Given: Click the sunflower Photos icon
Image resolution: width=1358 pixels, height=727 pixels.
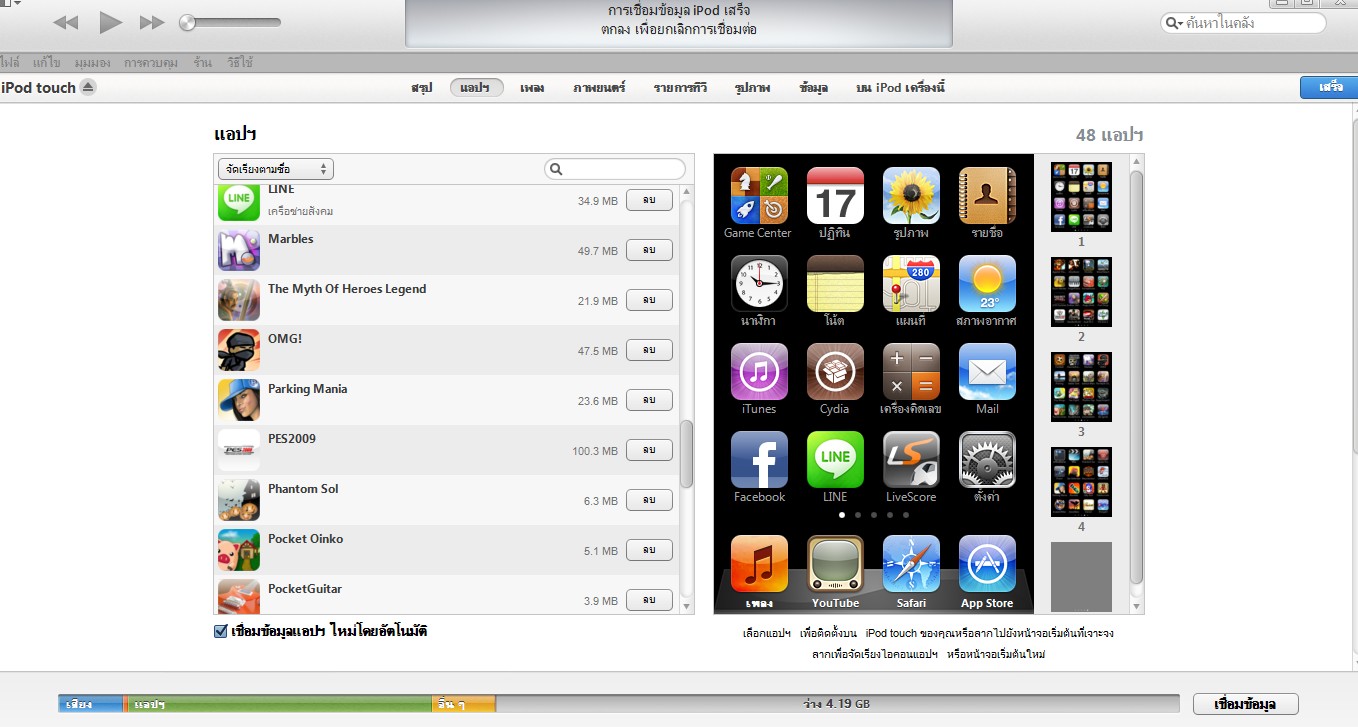Looking at the screenshot, I should [x=911, y=195].
